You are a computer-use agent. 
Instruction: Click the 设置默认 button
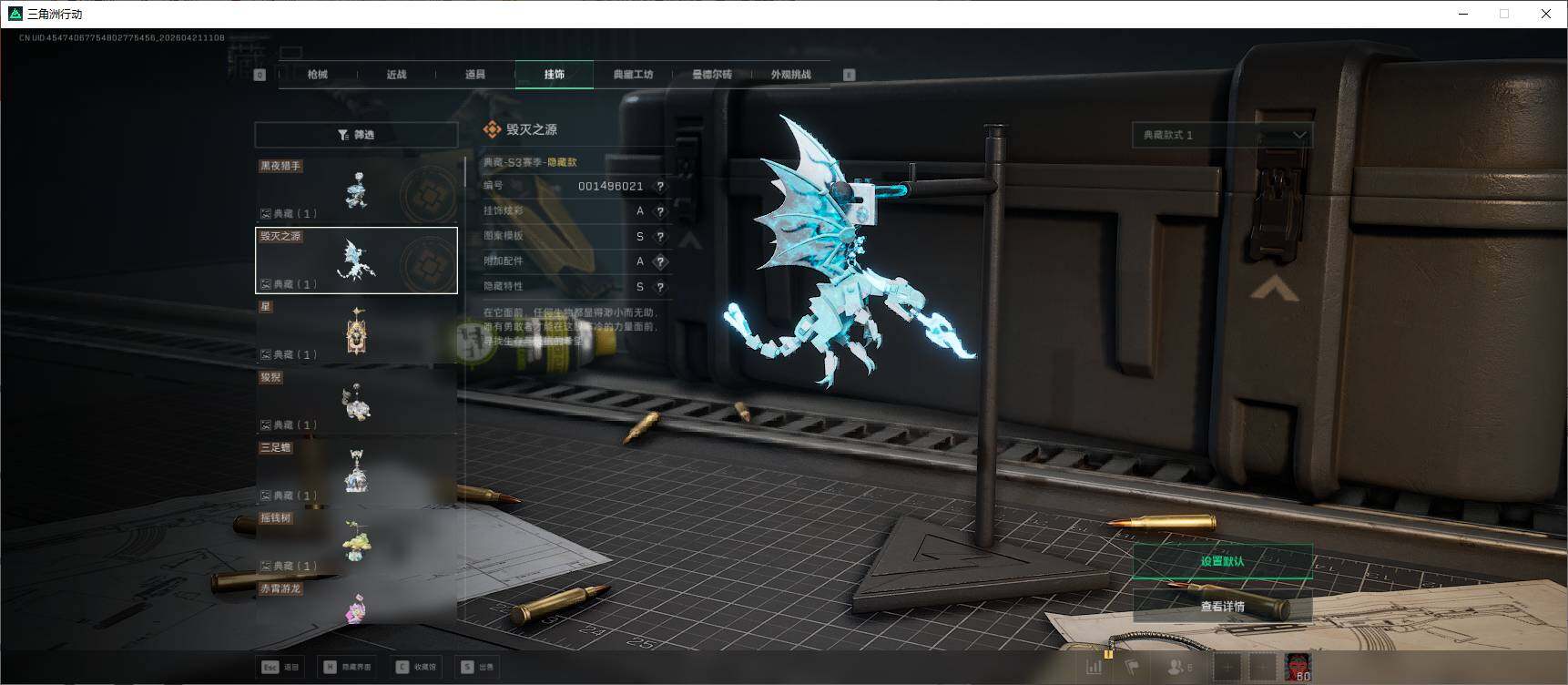coord(1222,561)
